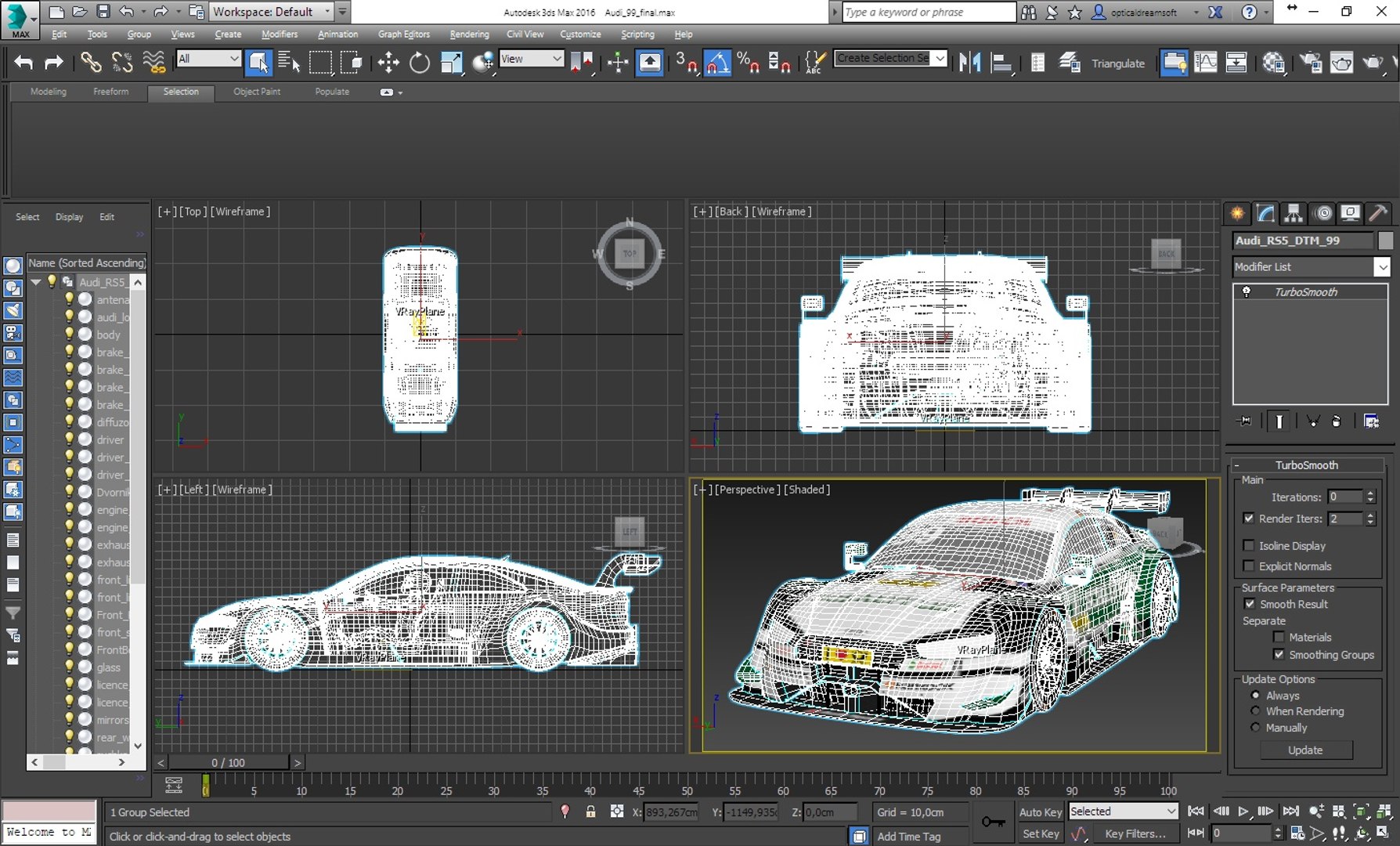
Task: Toggle the Render Iters checkbox
Action: tap(1249, 518)
